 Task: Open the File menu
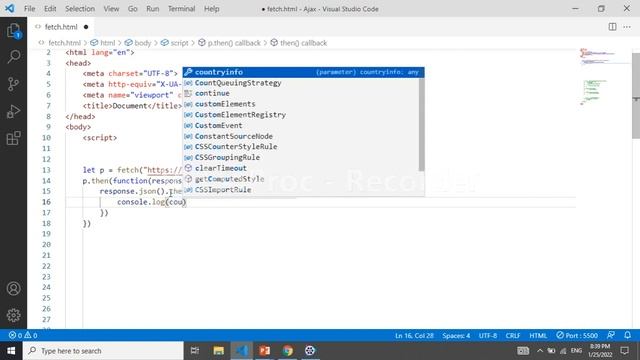click(x=29, y=9)
